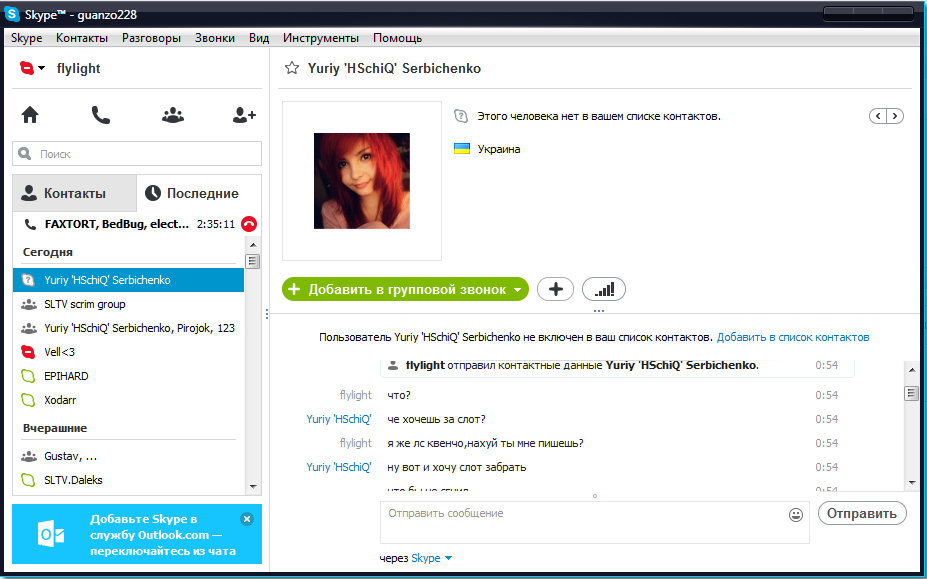Switch to the Контакты tab
Screen dimensions: 927x579
[x=74, y=193]
